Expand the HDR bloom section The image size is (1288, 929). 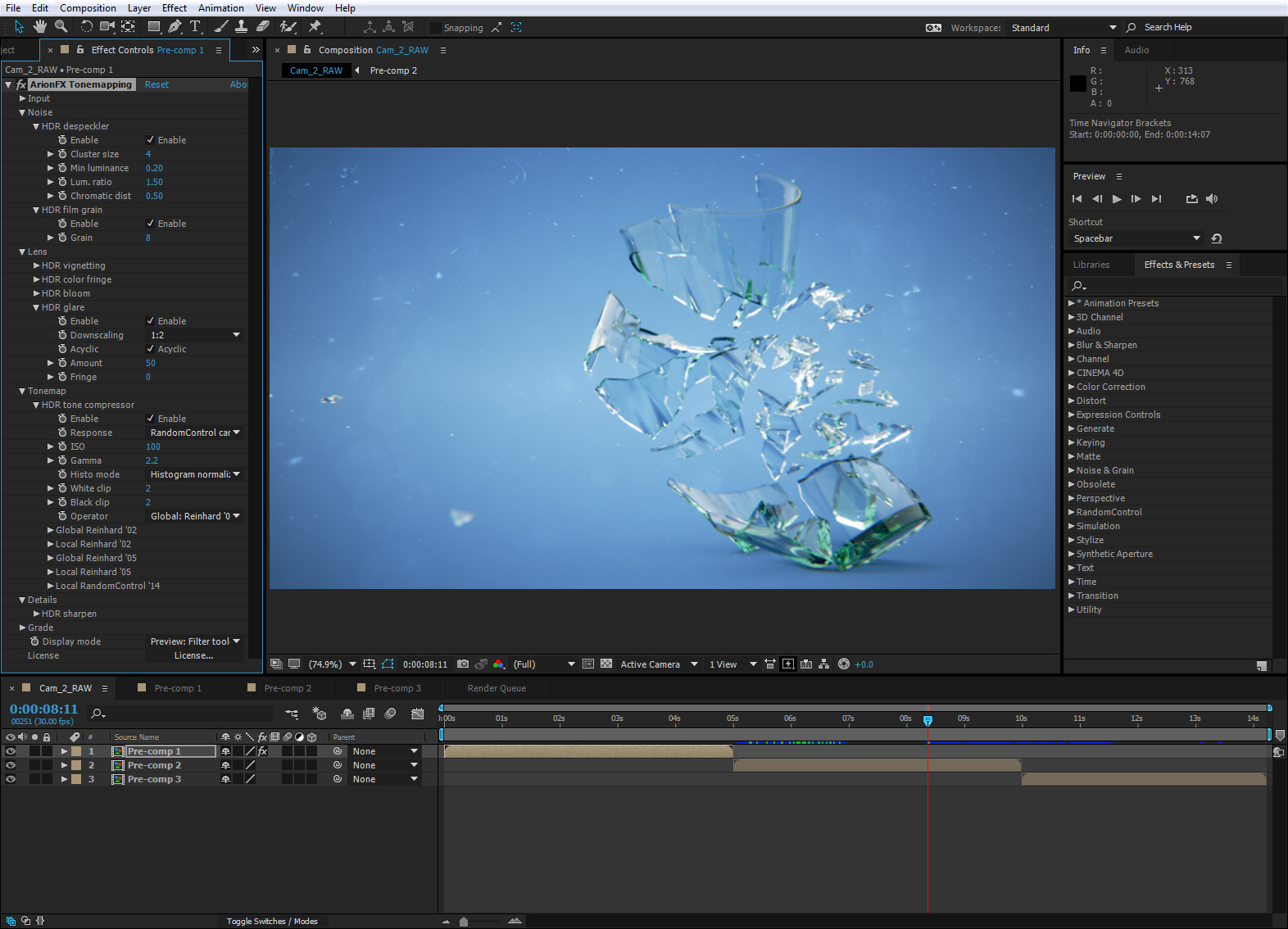click(x=36, y=293)
